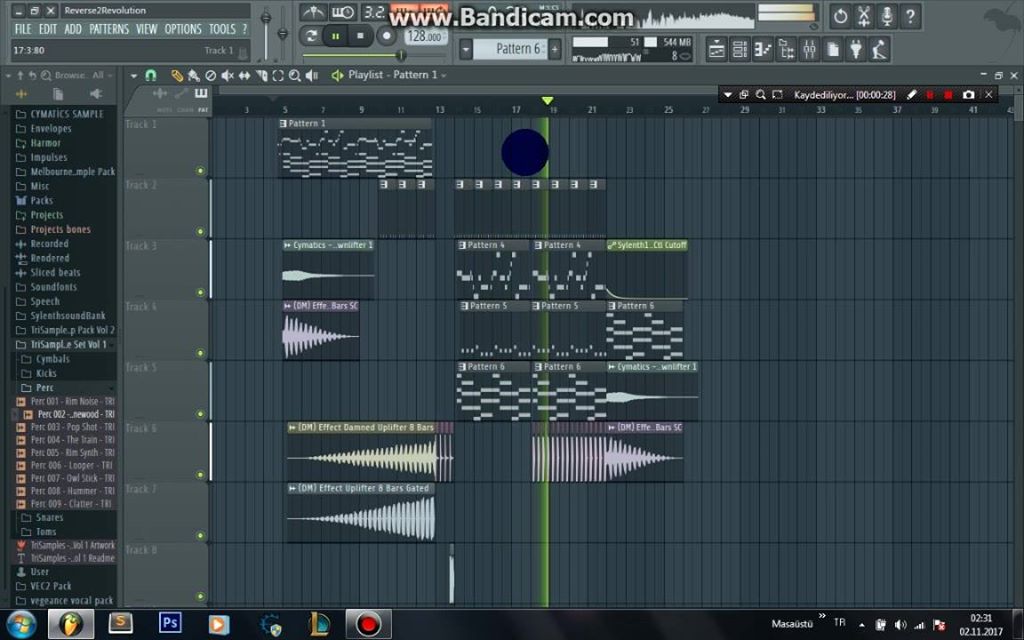Mute Track 1 with its green button
Image resolution: width=1024 pixels, height=640 pixels.
pos(200,171)
